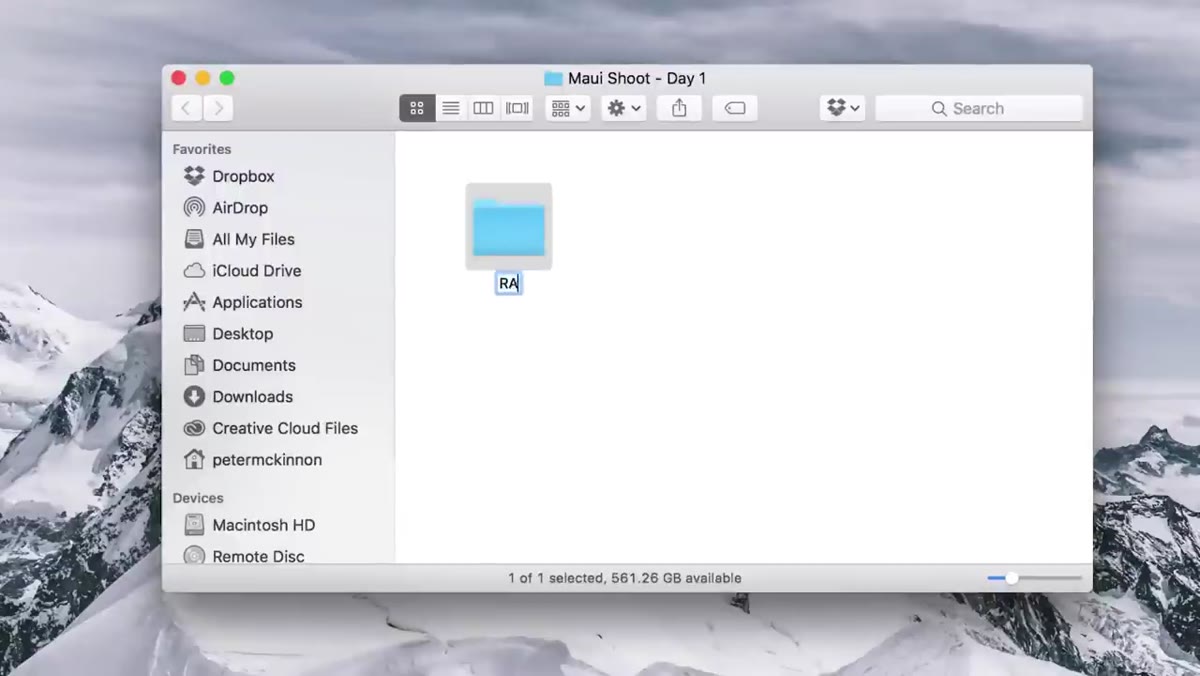1200x676 pixels.
Task: Go forward with the forward arrow
Action: coord(218,108)
